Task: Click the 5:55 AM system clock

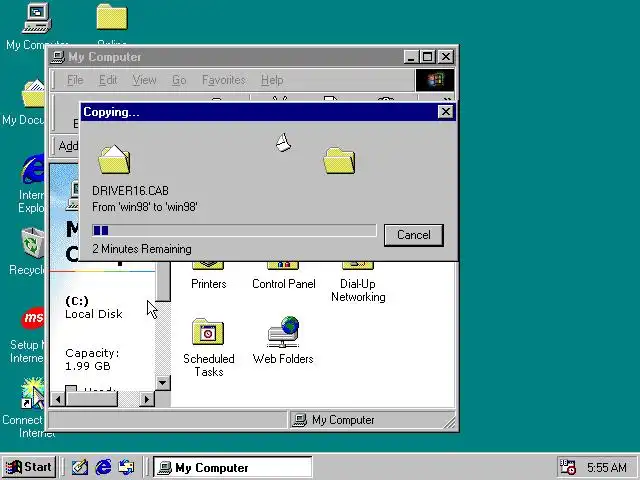Action: click(x=607, y=467)
